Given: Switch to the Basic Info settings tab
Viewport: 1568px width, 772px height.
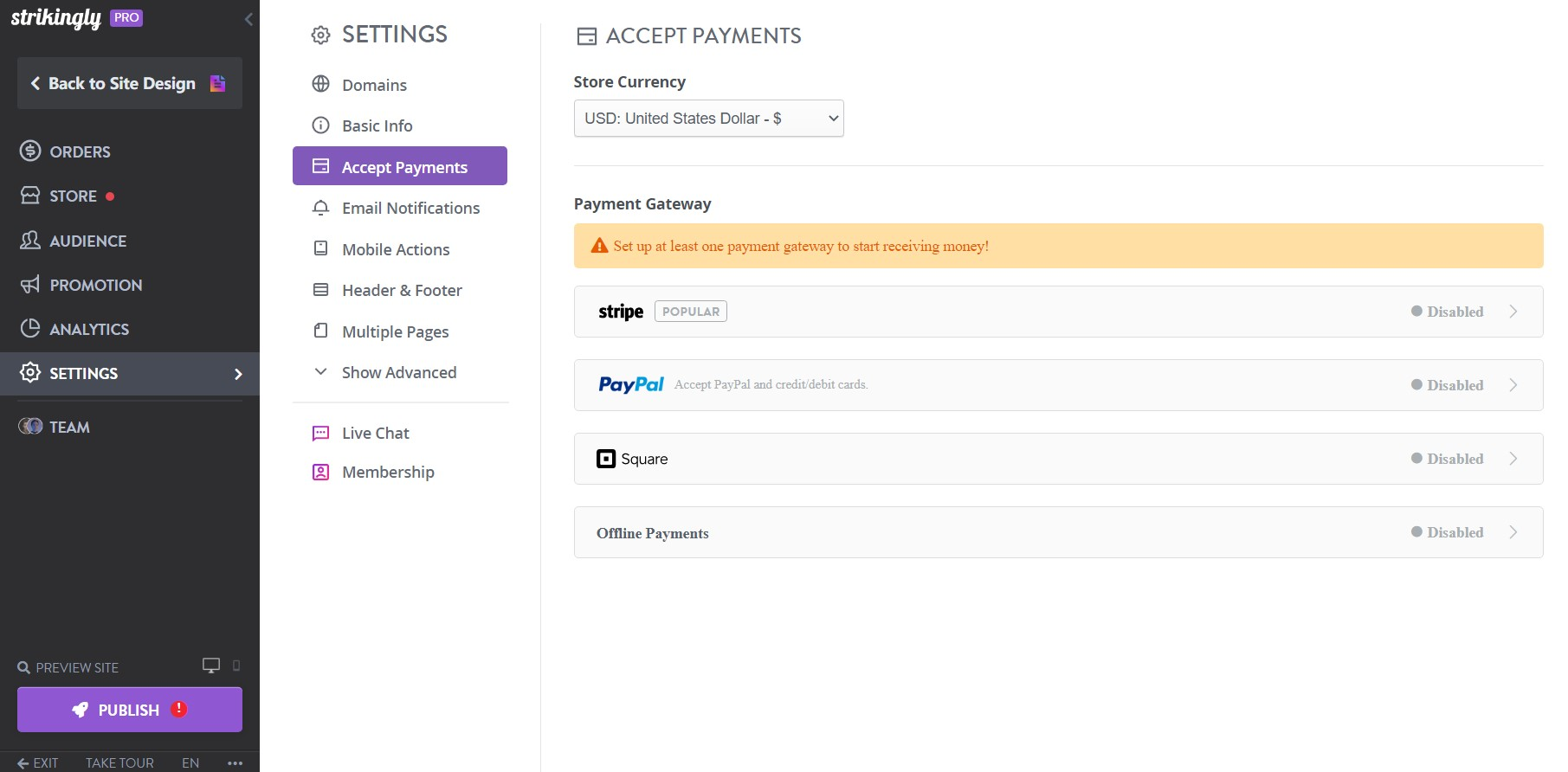Looking at the screenshot, I should (x=377, y=125).
